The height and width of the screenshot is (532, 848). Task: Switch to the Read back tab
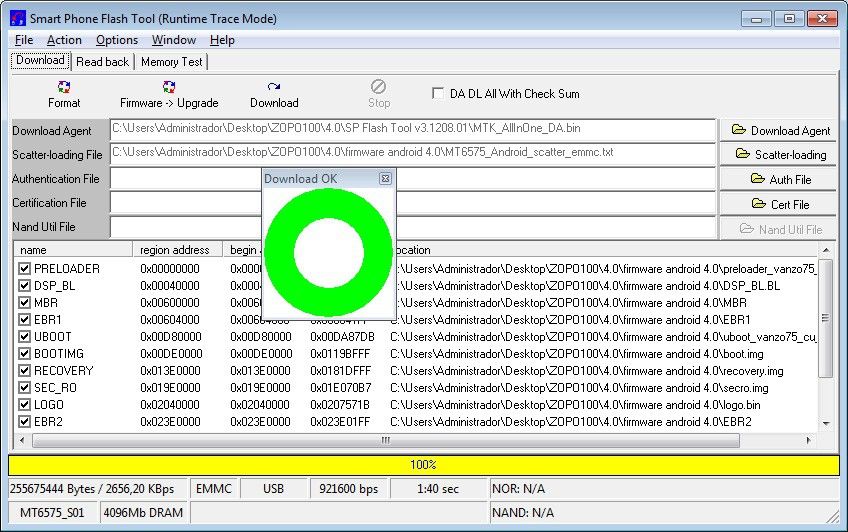pyautogui.click(x=102, y=62)
